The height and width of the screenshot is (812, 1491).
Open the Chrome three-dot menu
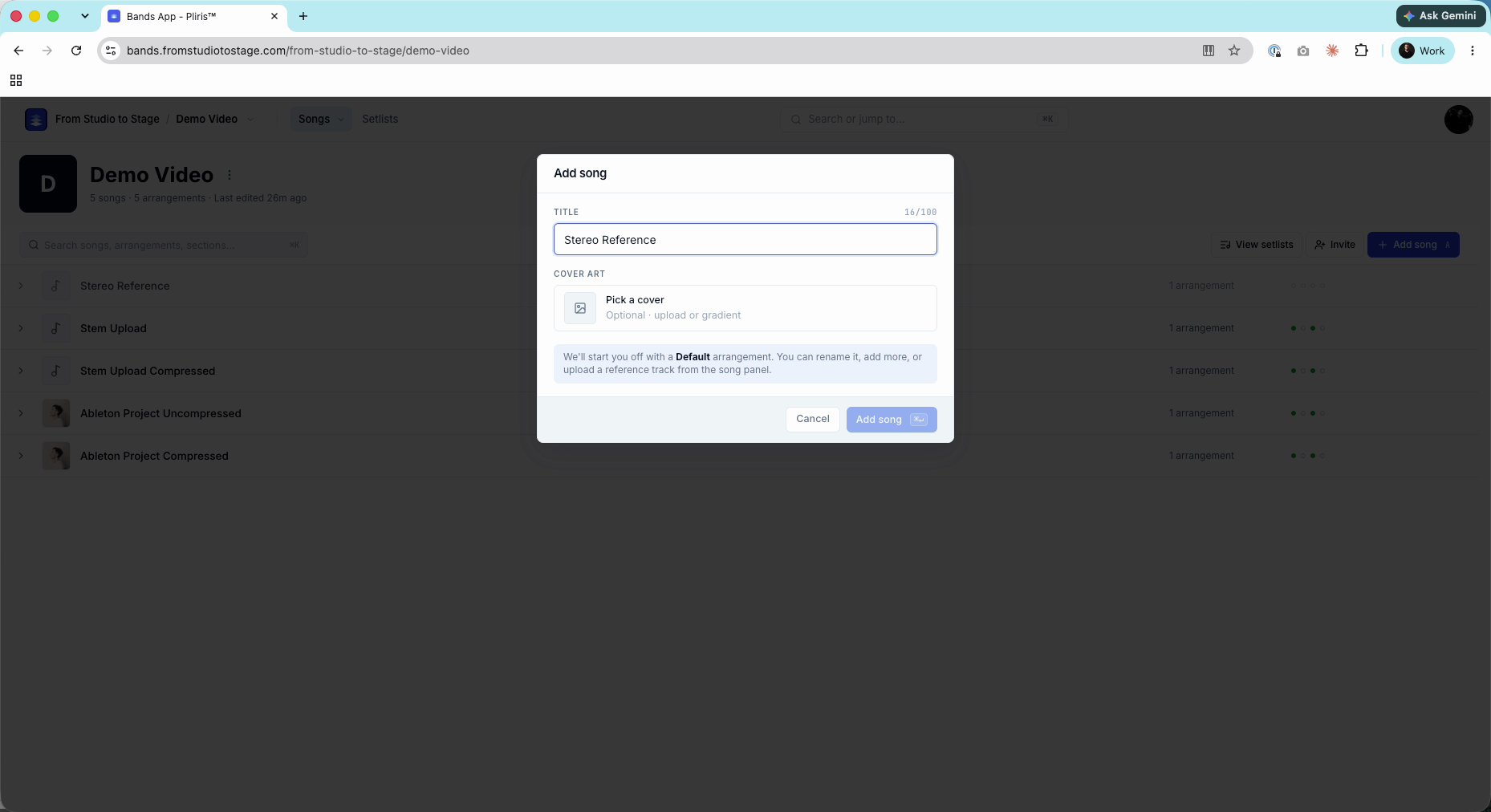point(1472,51)
